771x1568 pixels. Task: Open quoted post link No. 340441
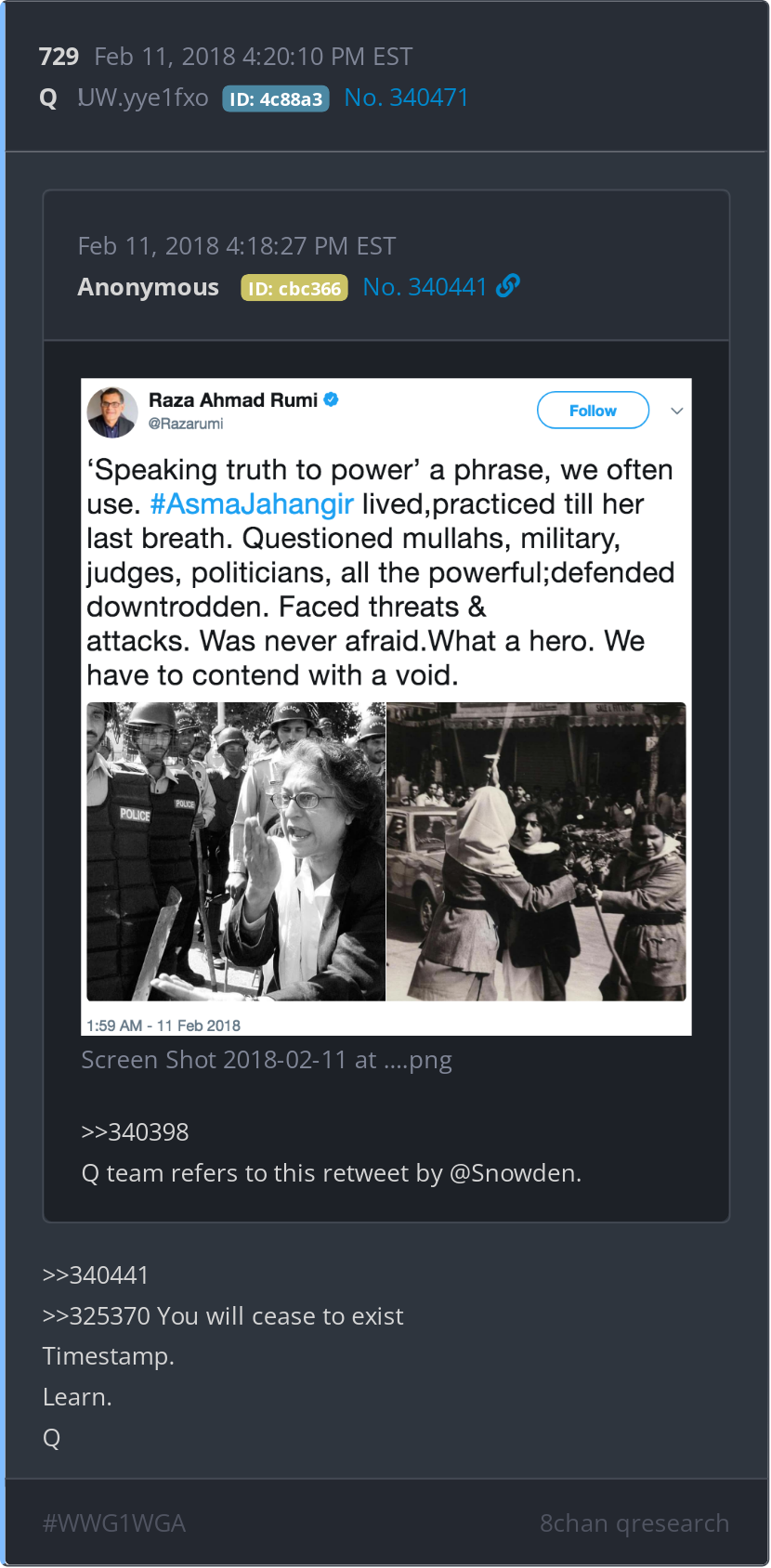pos(425,287)
